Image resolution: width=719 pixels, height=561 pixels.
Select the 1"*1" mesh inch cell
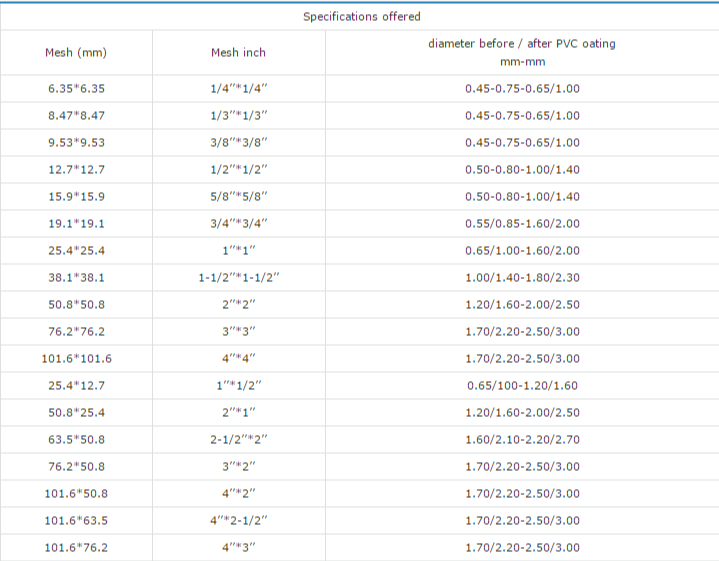click(238, 250)
